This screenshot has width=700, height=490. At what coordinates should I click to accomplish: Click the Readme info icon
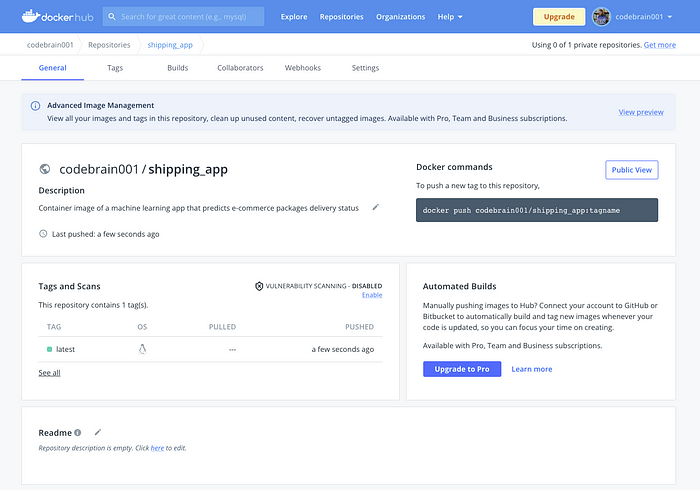(78, 432)
